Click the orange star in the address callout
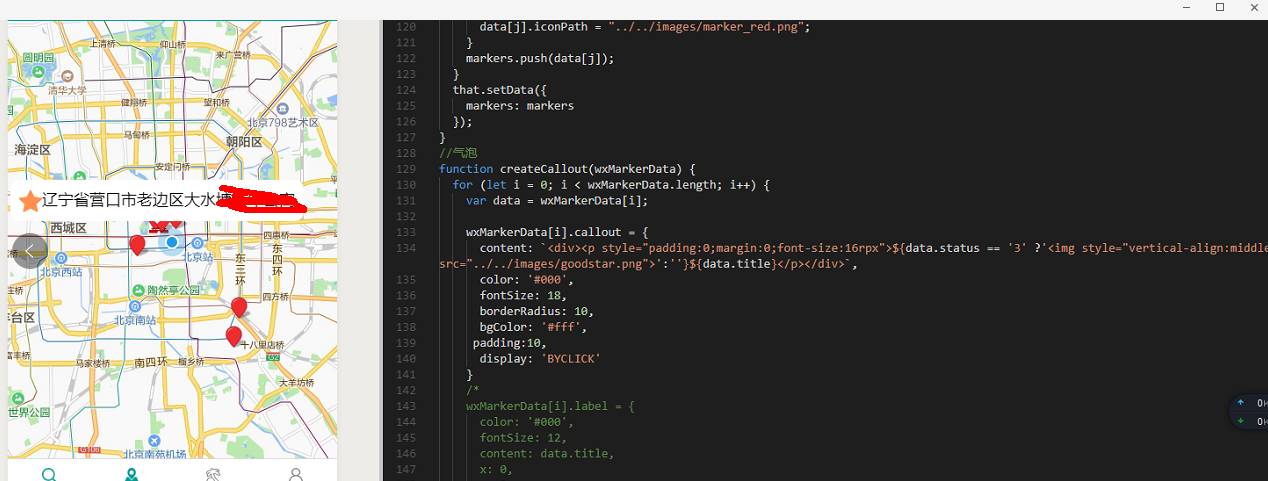Screen dimensions: 1268x481 tap(30, 201)
